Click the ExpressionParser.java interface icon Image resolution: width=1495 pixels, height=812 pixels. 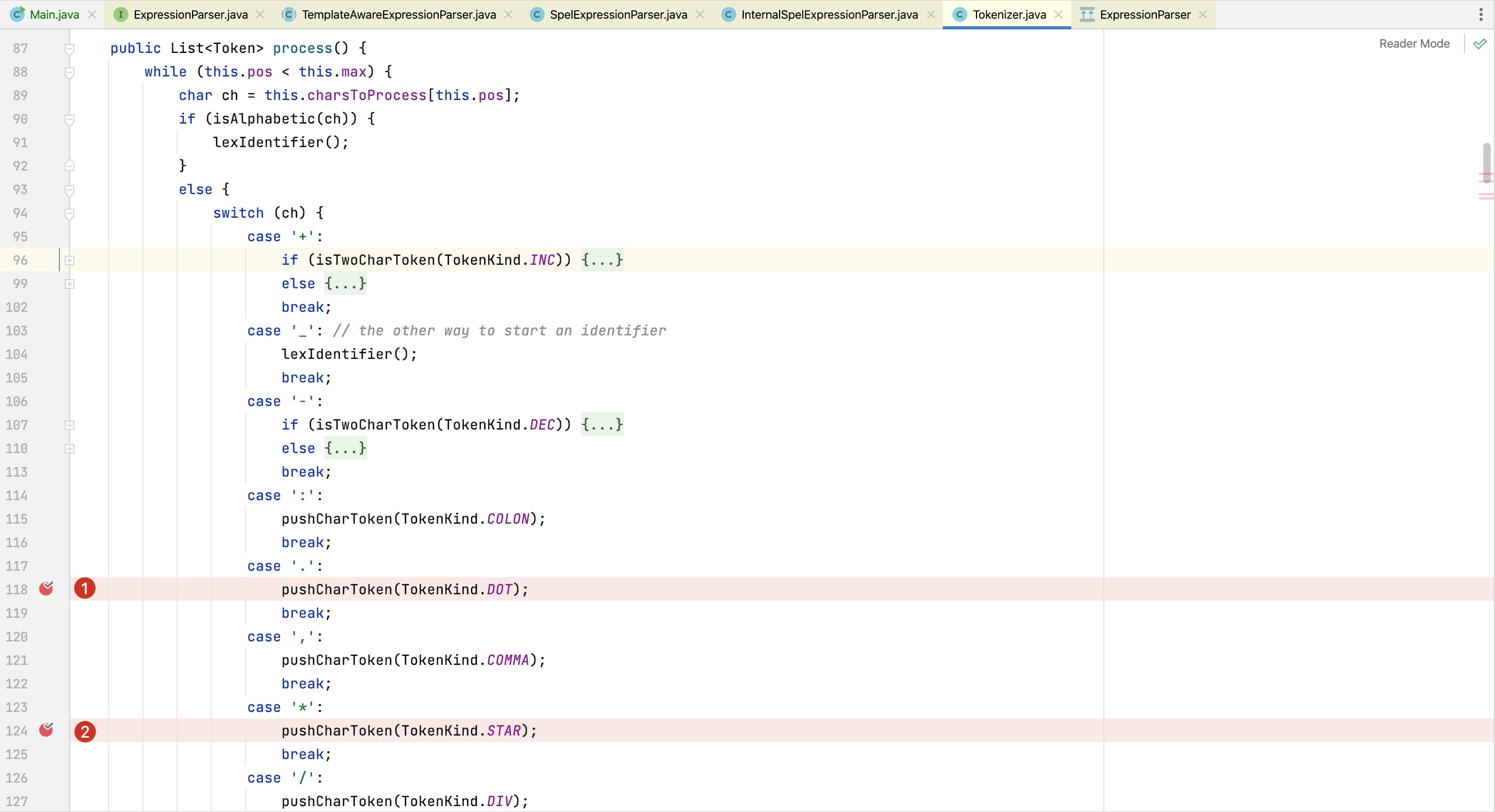(x=120, y=14)
